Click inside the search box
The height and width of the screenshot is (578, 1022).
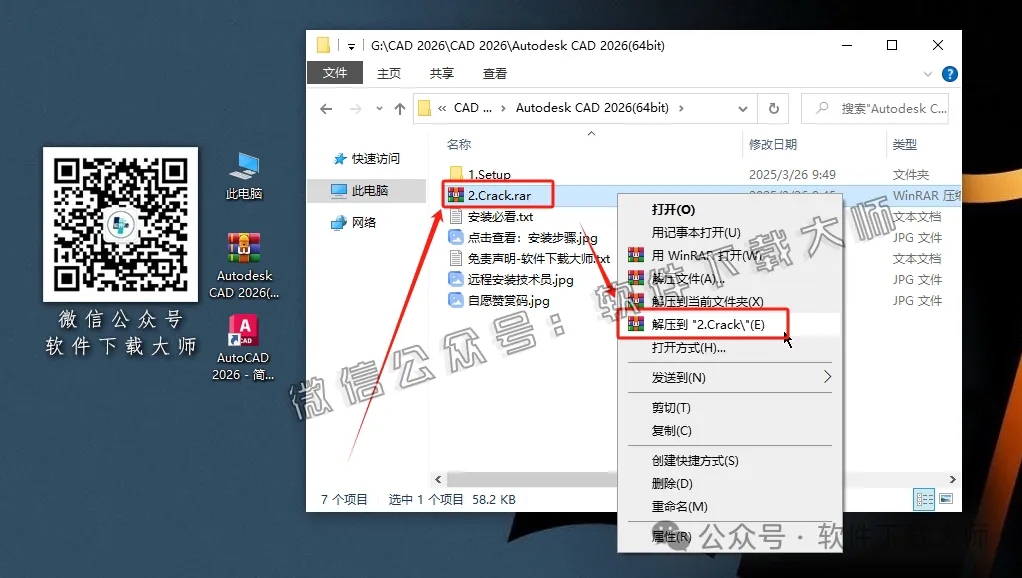(x=875, y=108)
